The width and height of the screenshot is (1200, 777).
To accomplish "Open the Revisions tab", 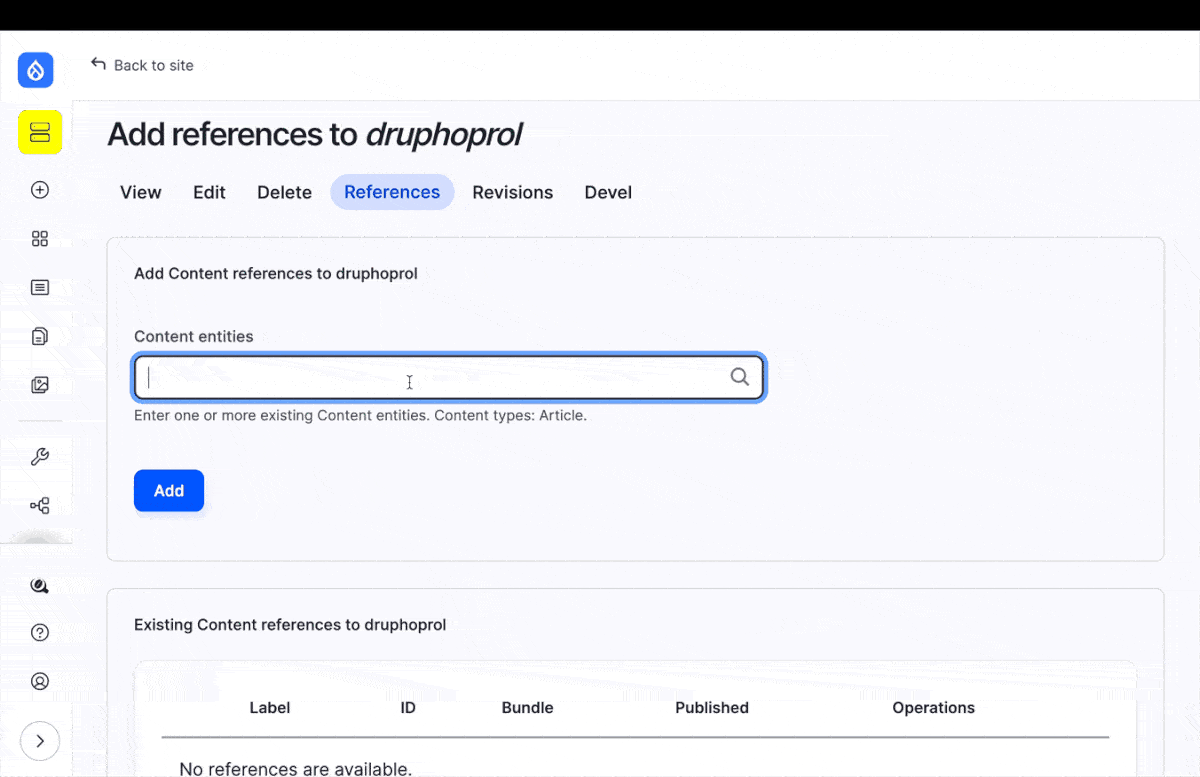I will (513, 192).
